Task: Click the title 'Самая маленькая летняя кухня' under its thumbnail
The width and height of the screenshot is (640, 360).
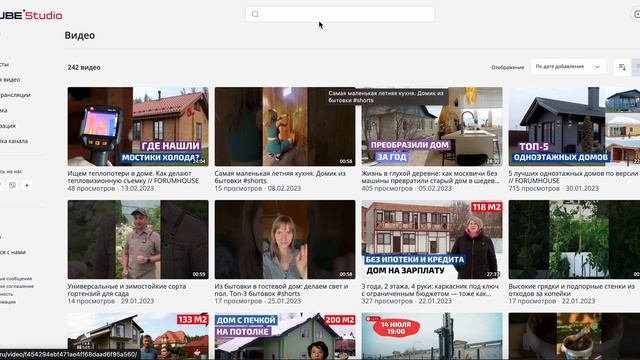Action: pyautogui.click(x=280, y=177)
